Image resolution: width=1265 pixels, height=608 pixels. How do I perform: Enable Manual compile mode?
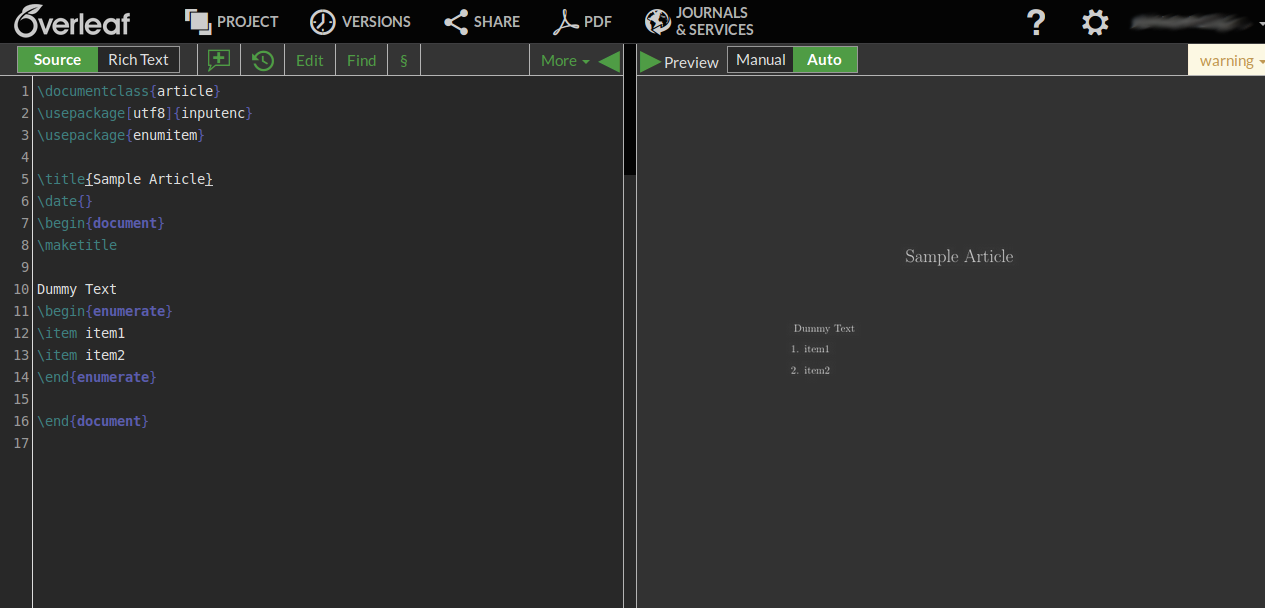[760, 59]
